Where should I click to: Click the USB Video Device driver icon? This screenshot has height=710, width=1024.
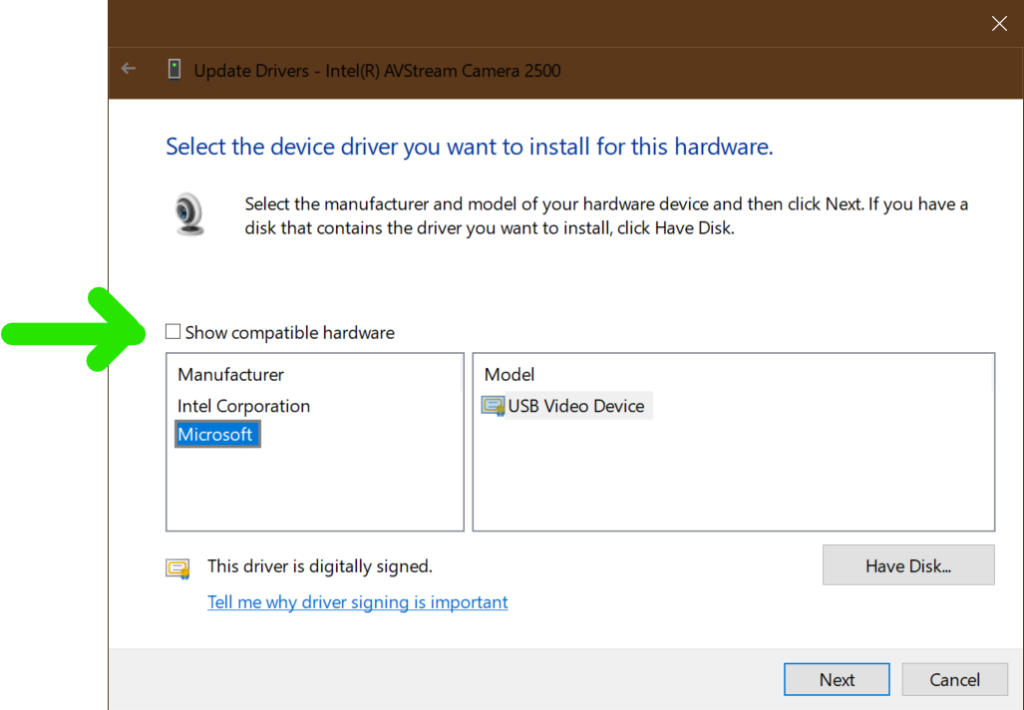(x=493, y=406)
